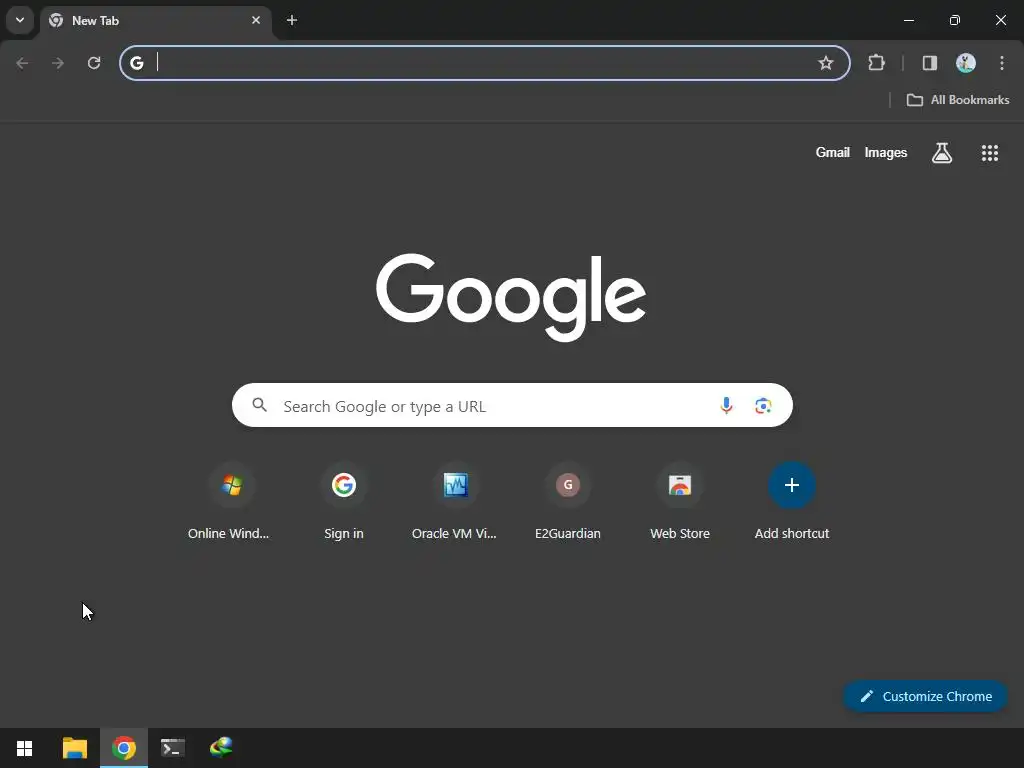Screen dimensions: 1024x768
Task: Reload the current page
Action: tap(94, 63)
